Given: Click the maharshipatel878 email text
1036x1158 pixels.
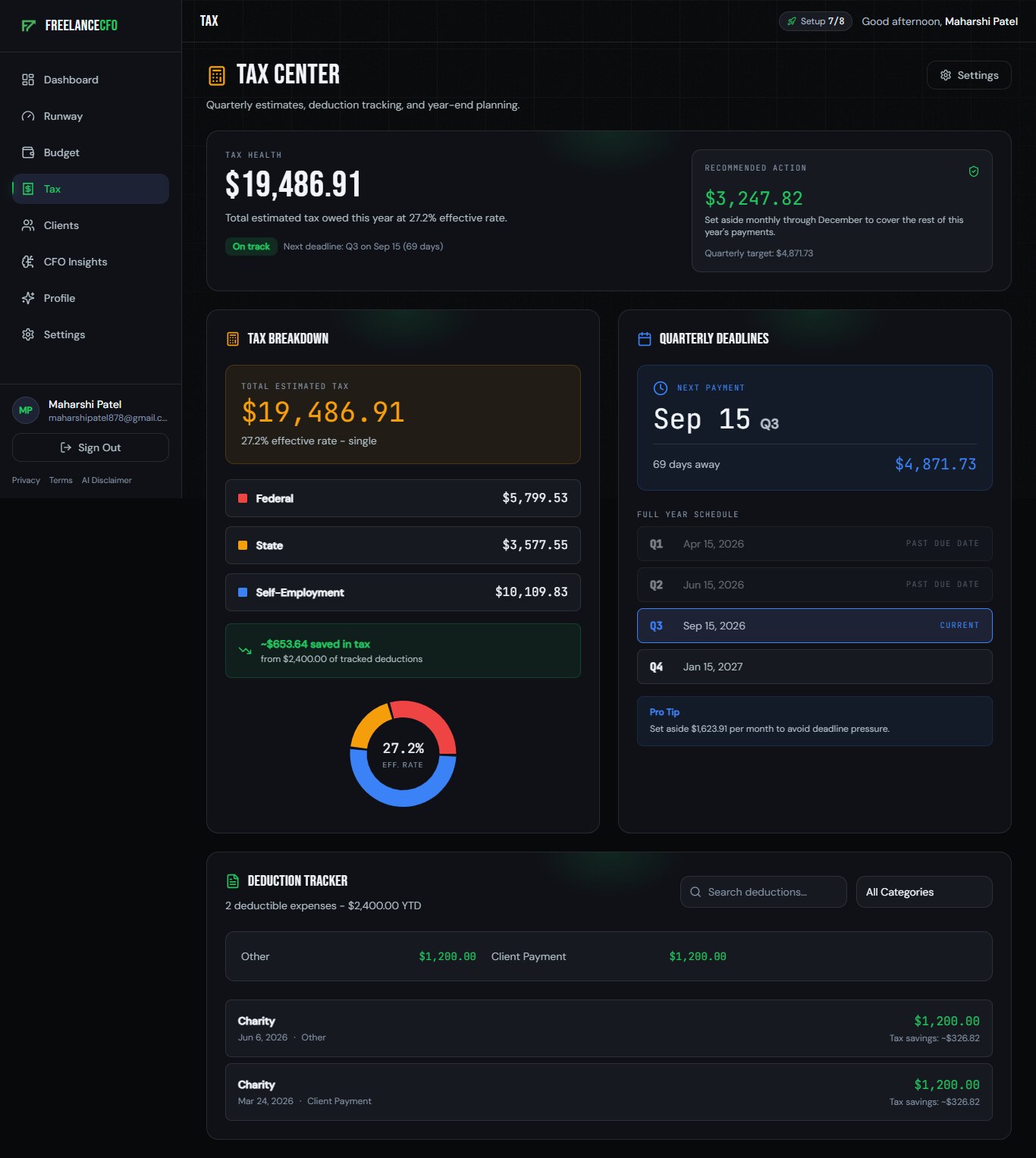Looking at the screenshot, I should point(108,418).
